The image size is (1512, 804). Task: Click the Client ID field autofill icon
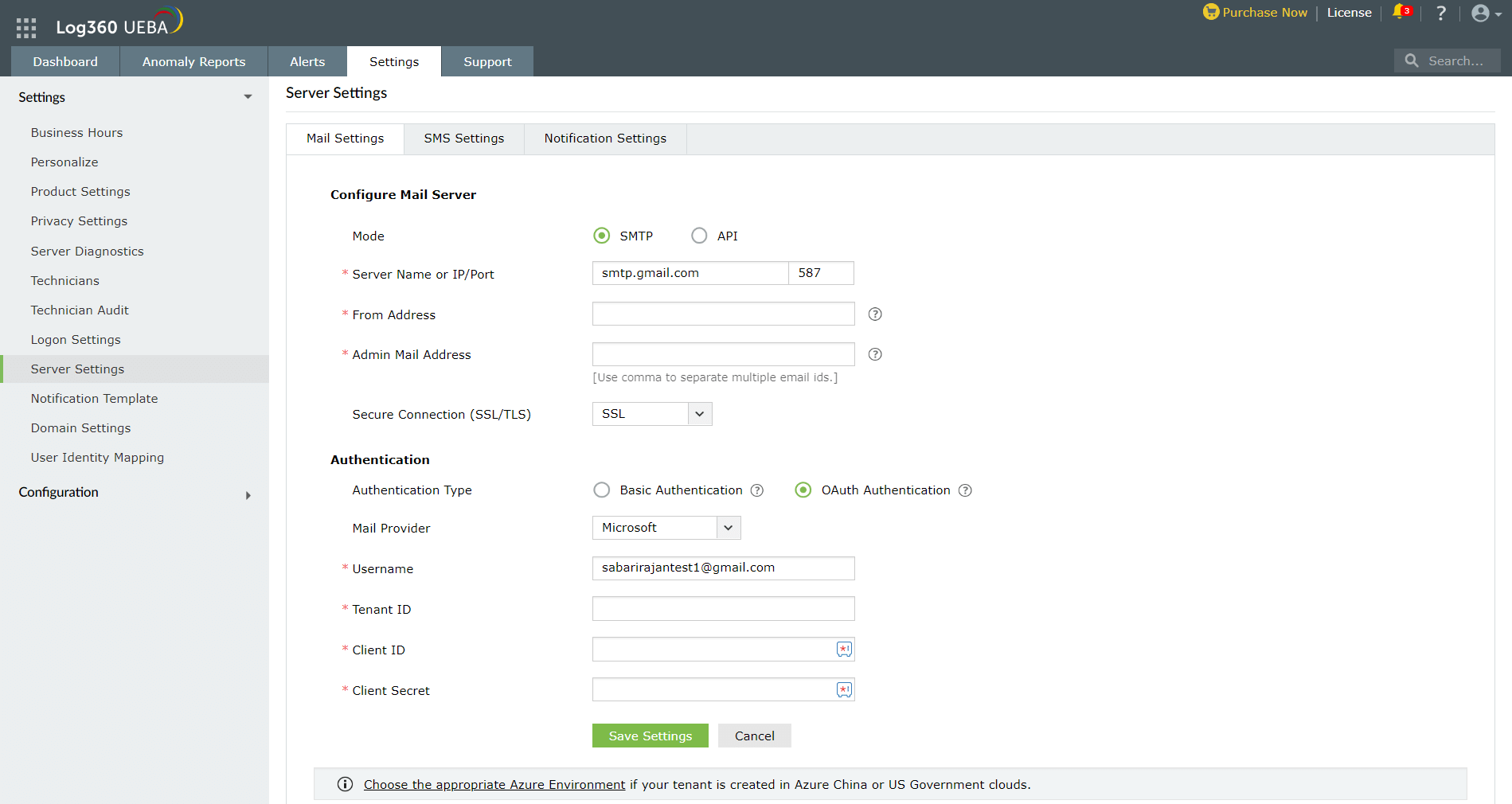point(844,650)
